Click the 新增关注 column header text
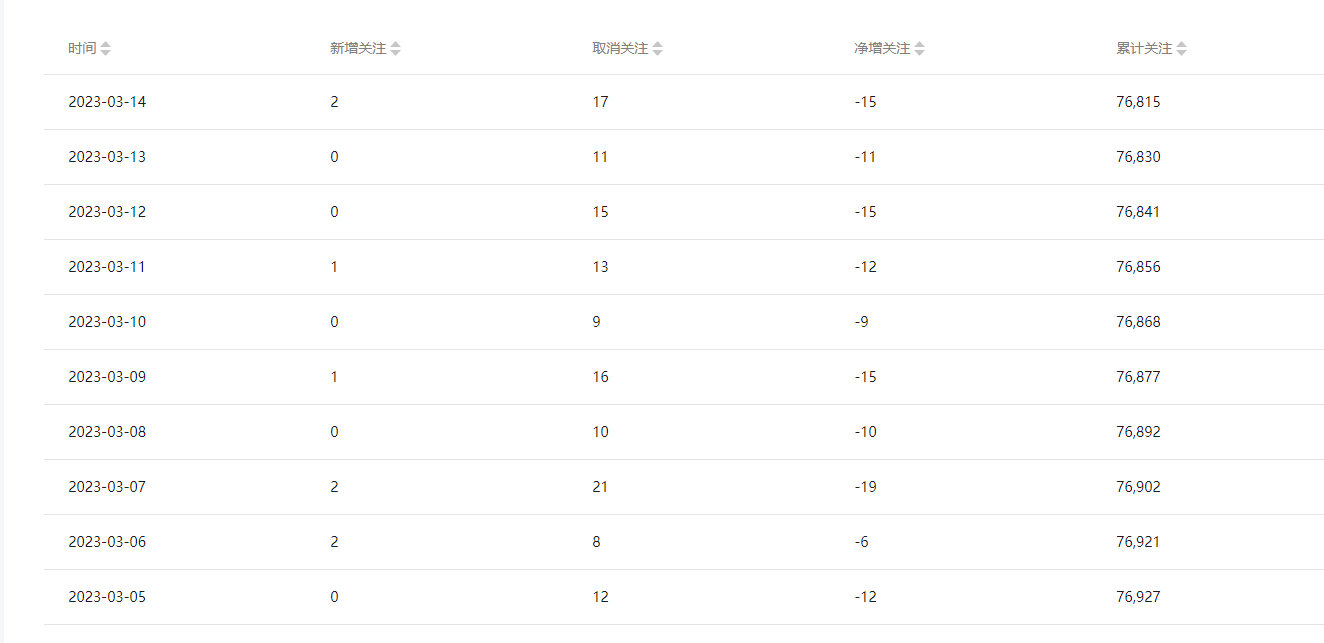The image size is (1324, 643). [358, 48]
